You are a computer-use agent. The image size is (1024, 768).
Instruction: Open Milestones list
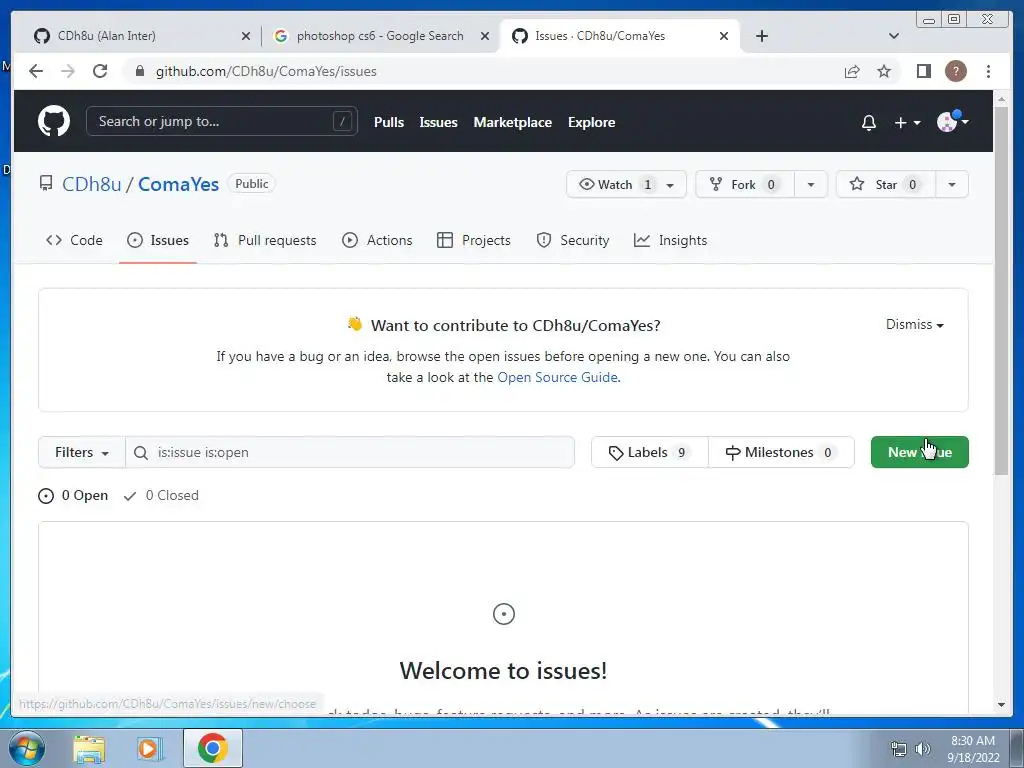(781, 453)
